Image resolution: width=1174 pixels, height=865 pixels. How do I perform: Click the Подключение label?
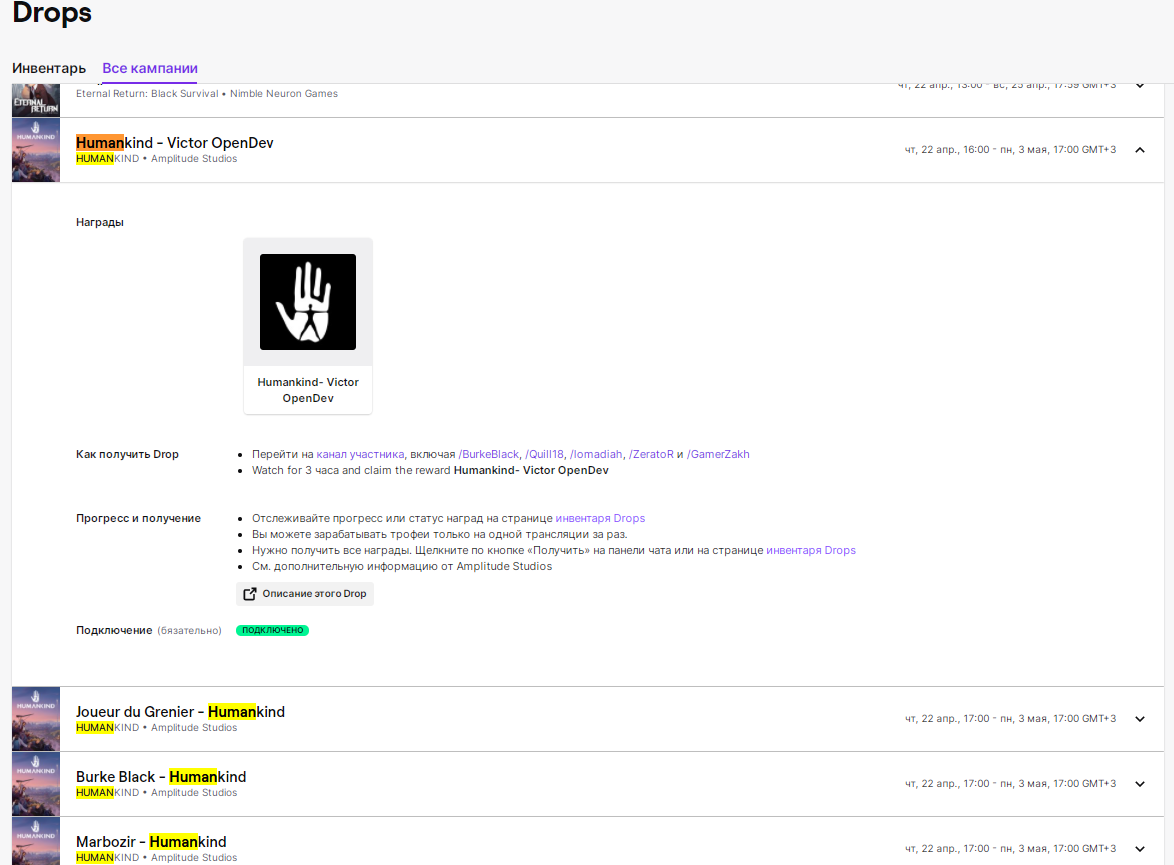point(114,631)
